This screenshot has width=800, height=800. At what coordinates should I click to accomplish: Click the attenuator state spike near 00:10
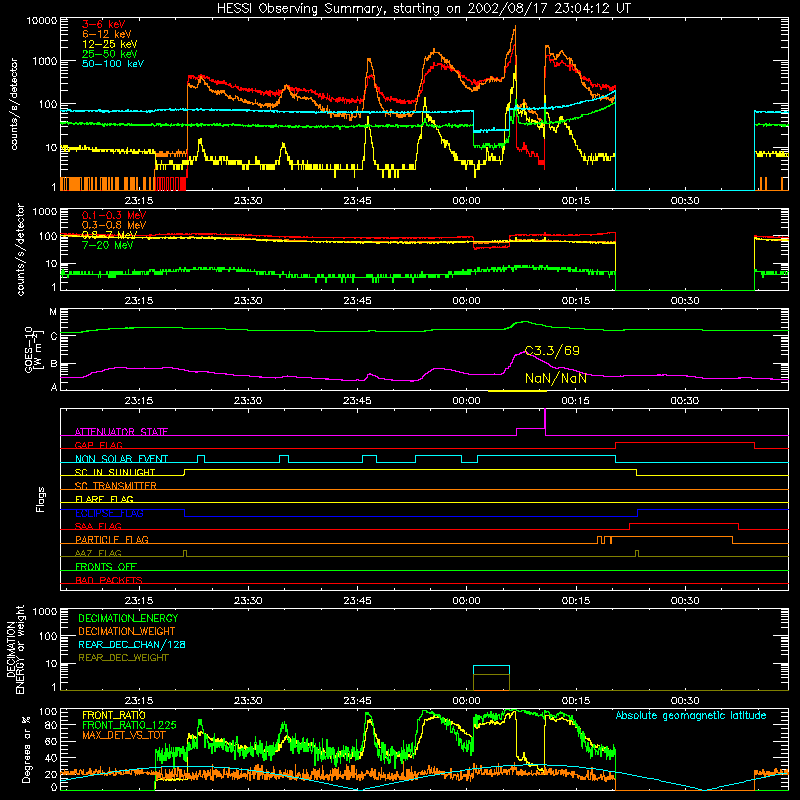[545, 421]
